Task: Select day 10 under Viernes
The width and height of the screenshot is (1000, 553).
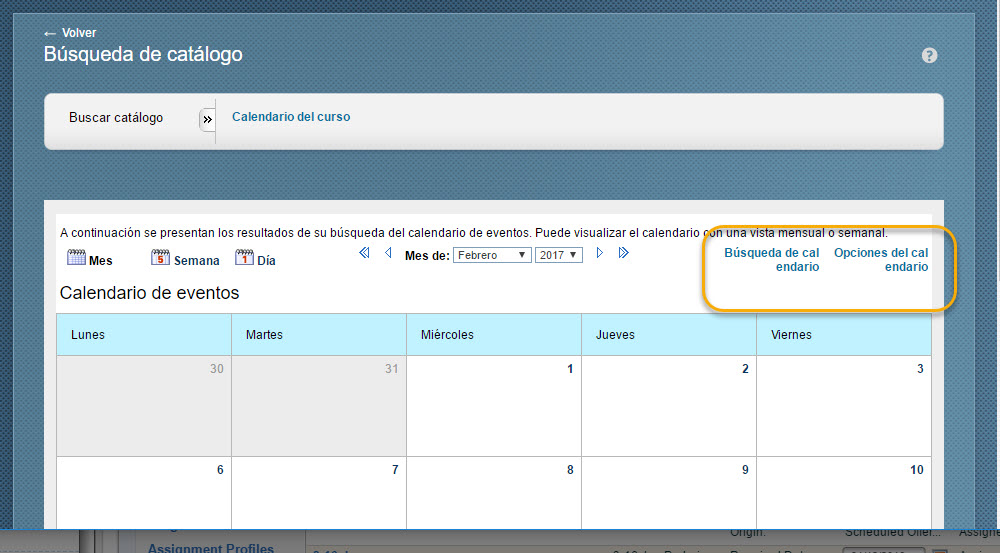Action: 916,470
